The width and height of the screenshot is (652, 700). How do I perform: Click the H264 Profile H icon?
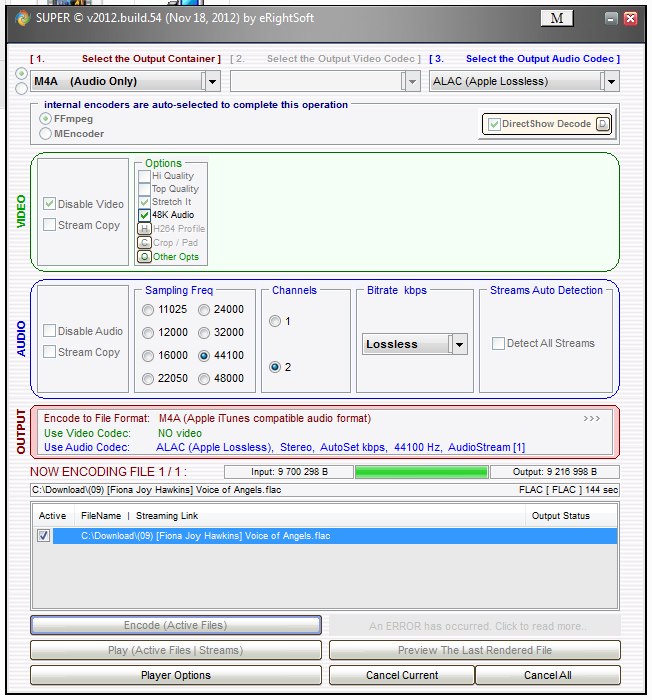click(x=145, y=229)
